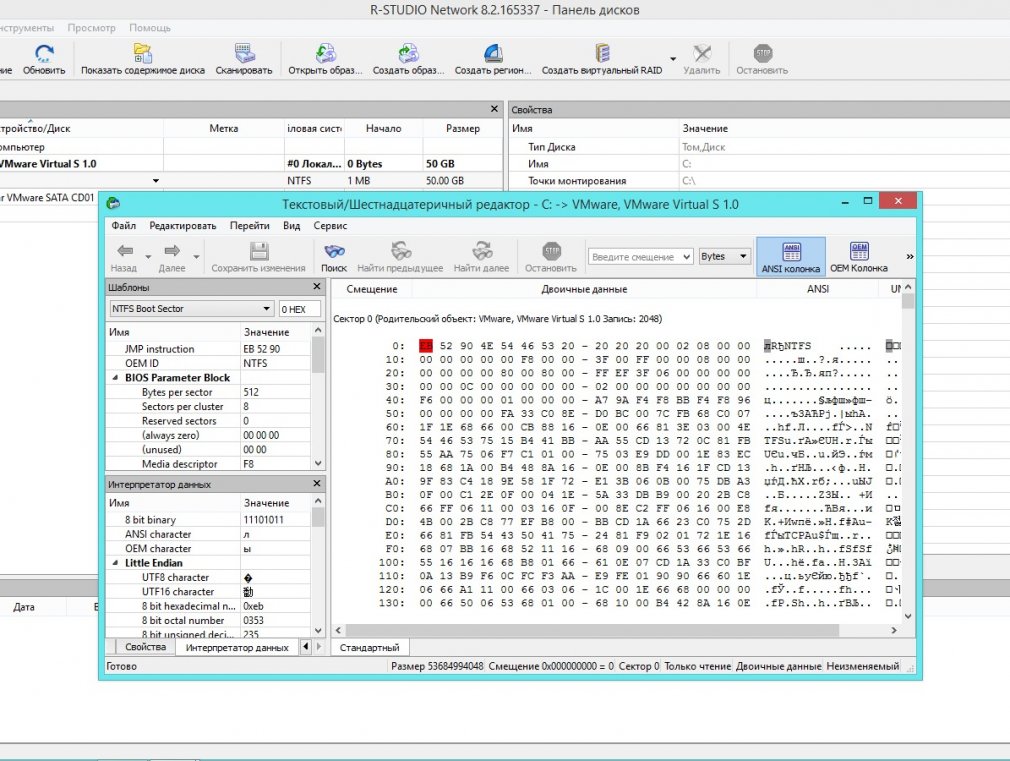
Task: Select the OEM ID template row
Action: coord(209,363)
